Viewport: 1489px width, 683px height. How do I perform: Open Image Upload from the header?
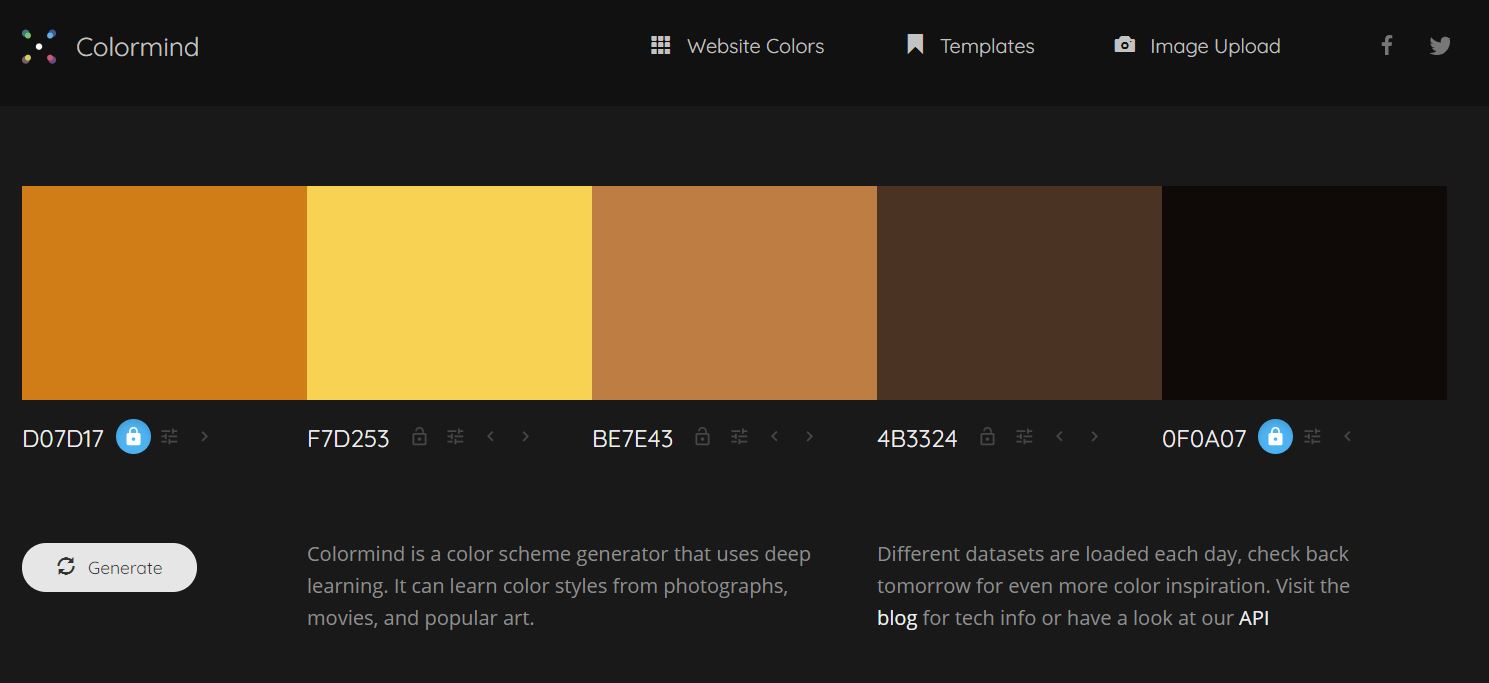click(x=1197, y=46)
